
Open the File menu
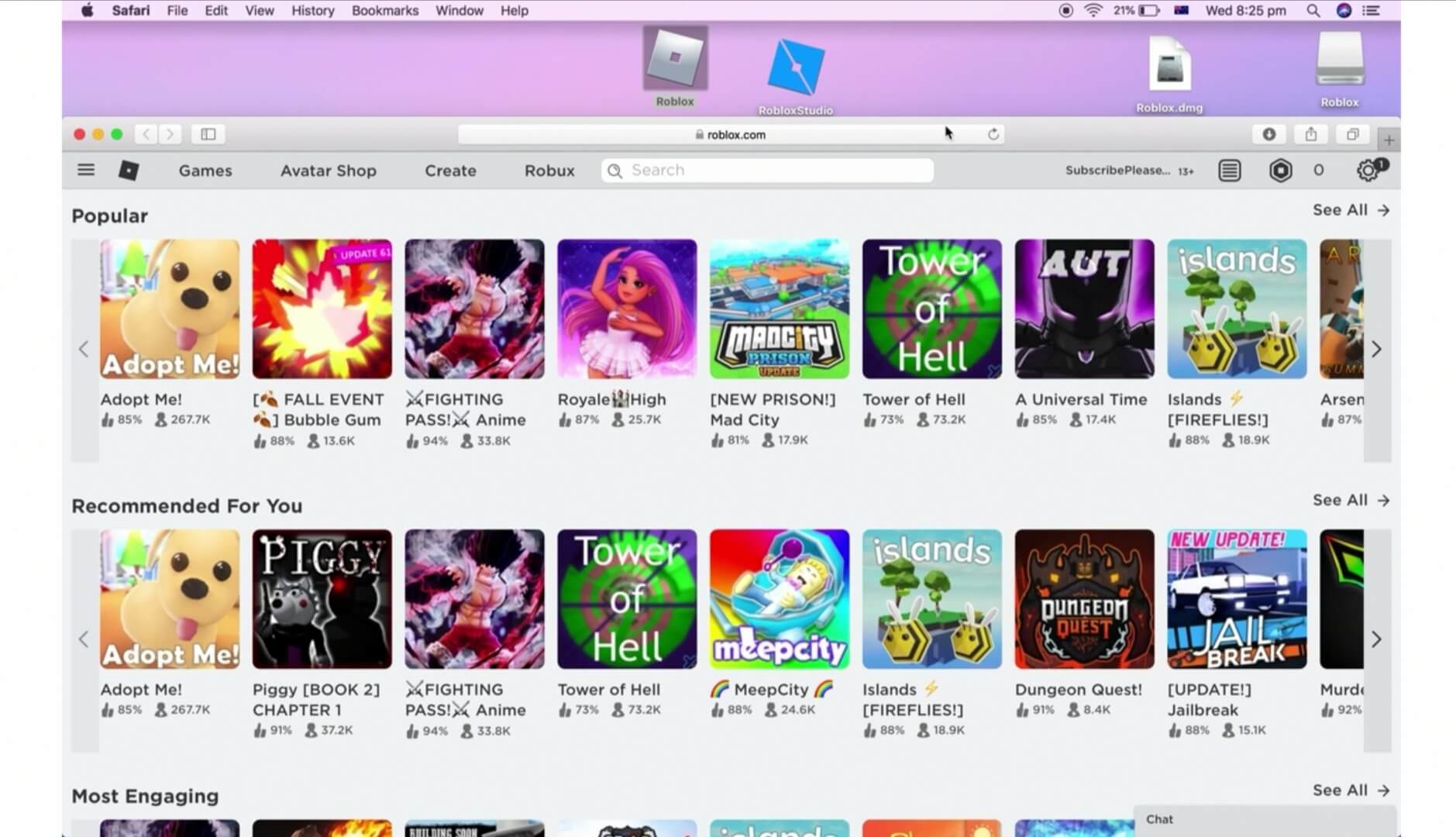click(177, 10)
